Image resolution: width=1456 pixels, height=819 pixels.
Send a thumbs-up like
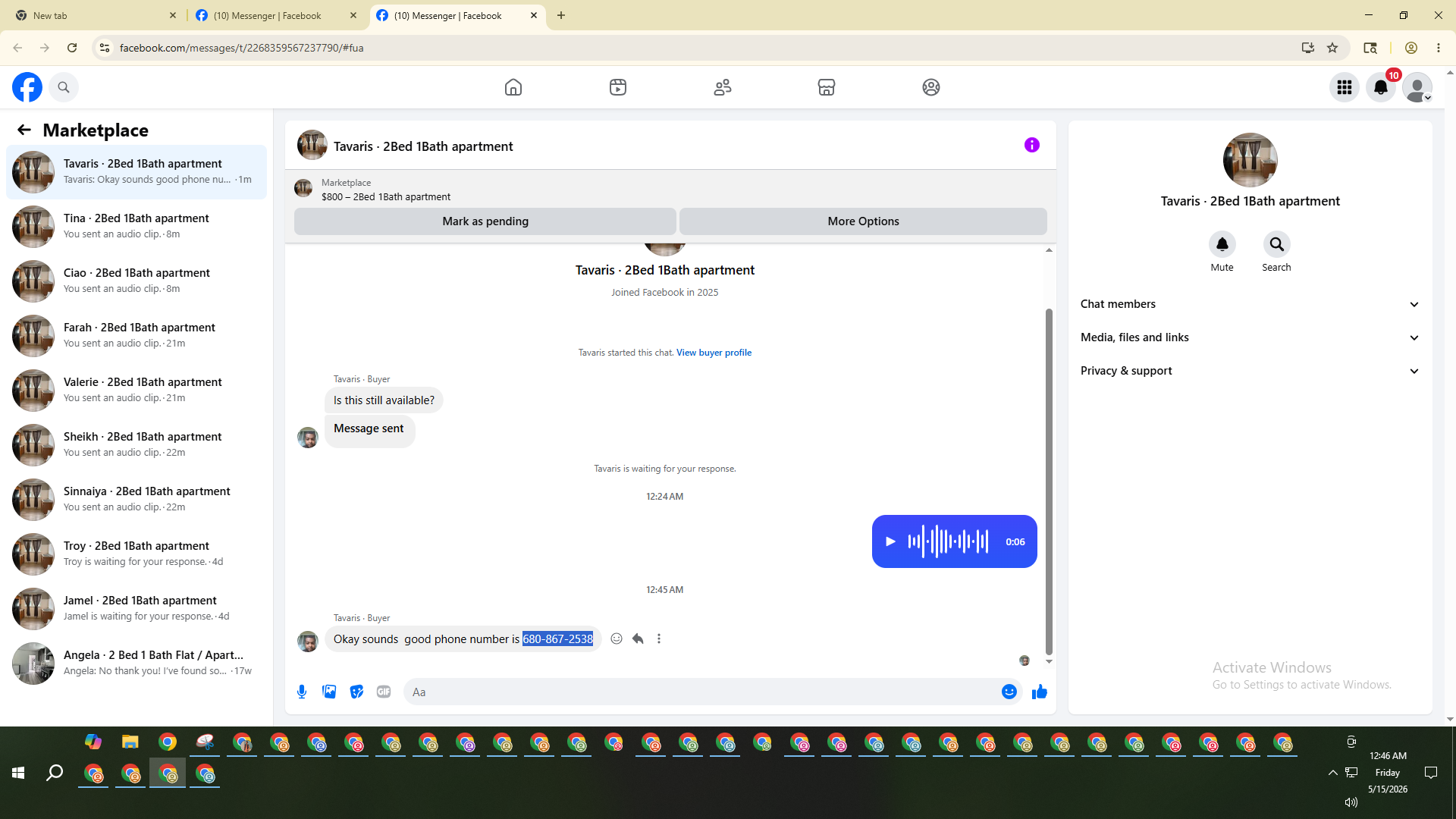[1040, 692]
